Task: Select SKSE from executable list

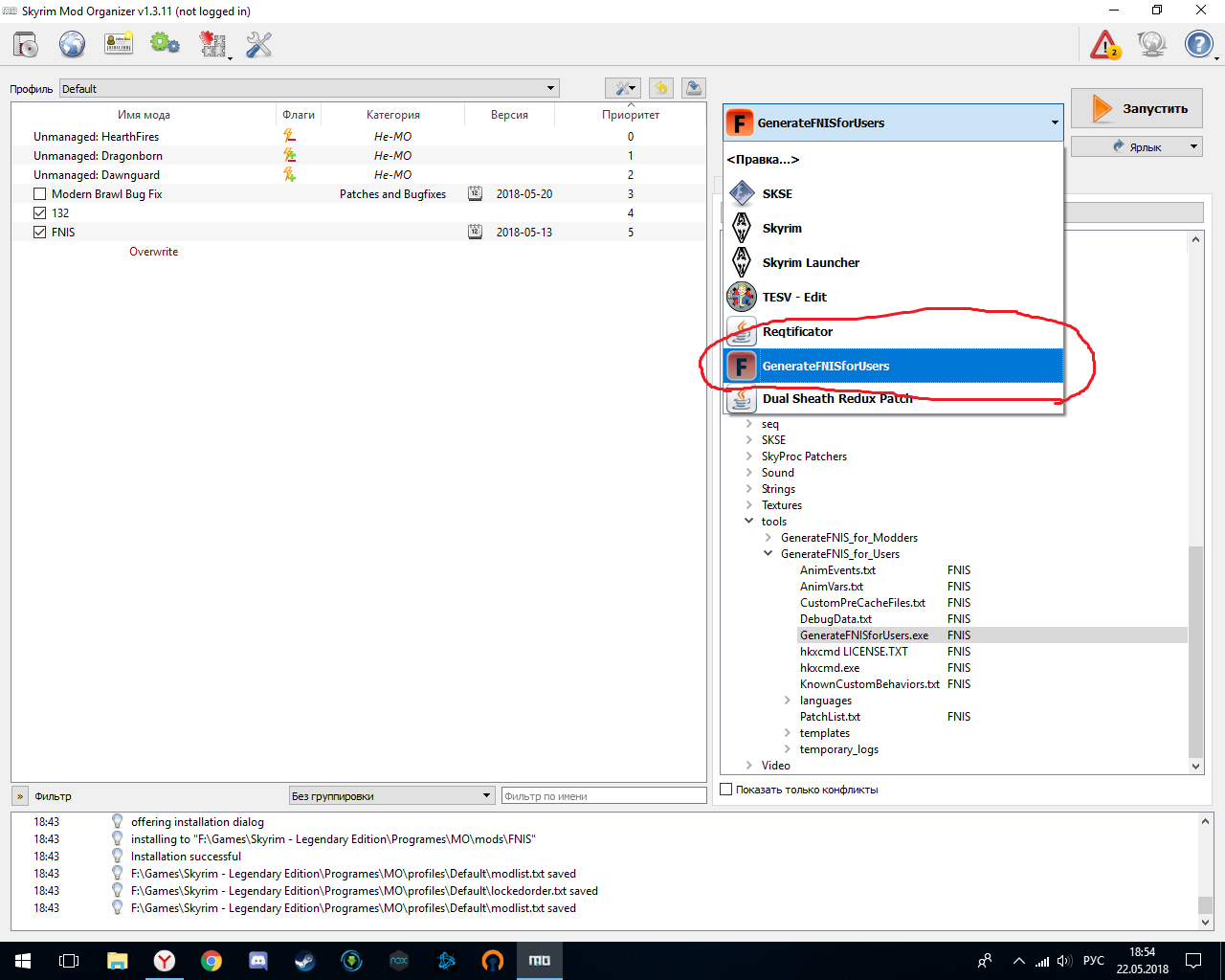Action: (x=893, y=193)
